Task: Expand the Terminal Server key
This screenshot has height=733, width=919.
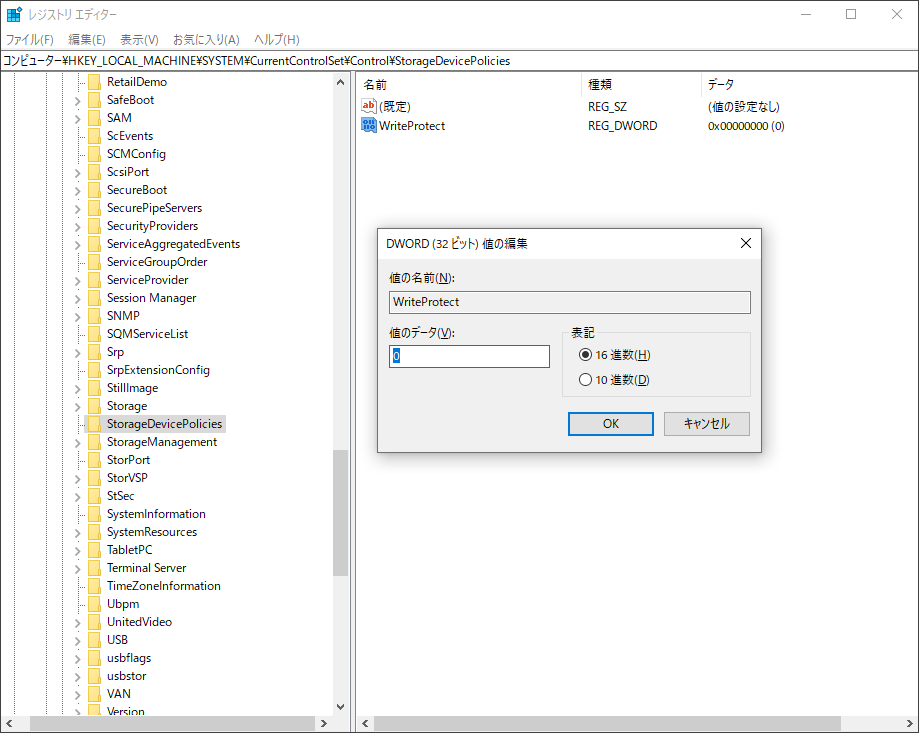Action: 78,567
